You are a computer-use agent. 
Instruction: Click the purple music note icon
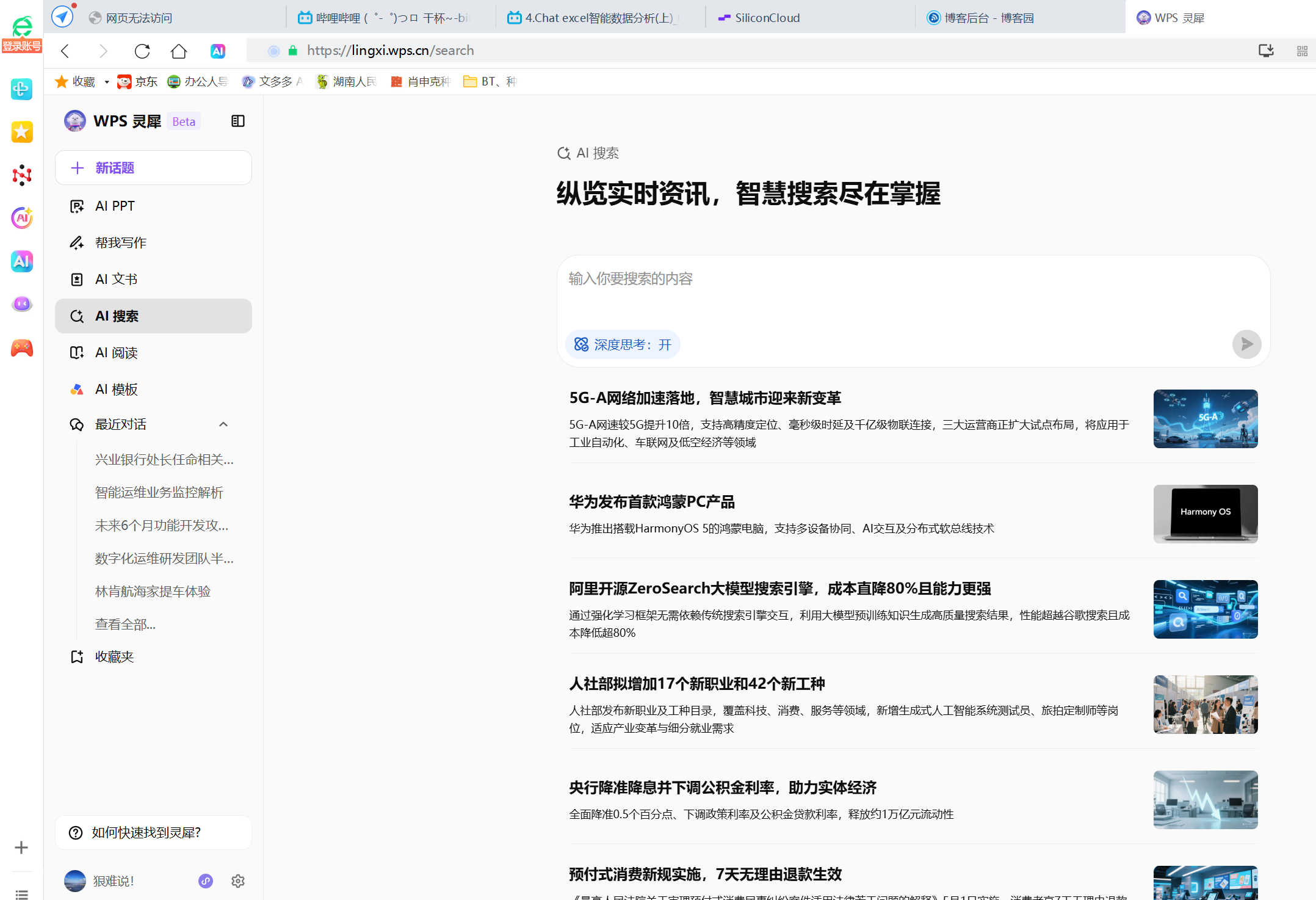tap(206, 881)
